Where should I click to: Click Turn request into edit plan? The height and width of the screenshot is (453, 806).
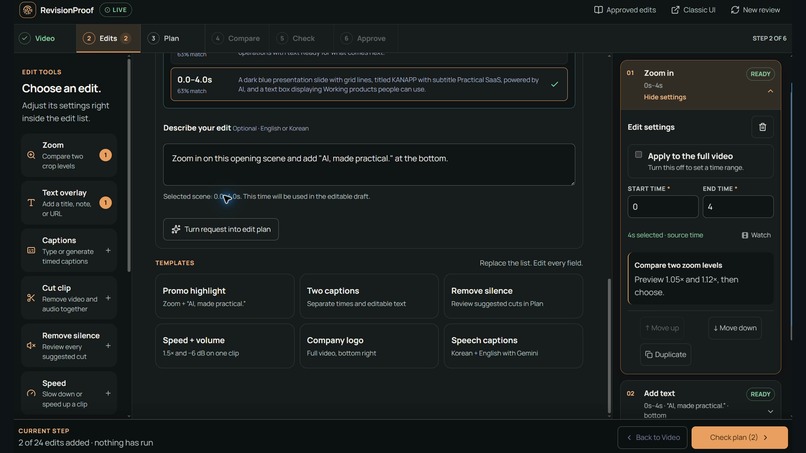click(221, 229)
